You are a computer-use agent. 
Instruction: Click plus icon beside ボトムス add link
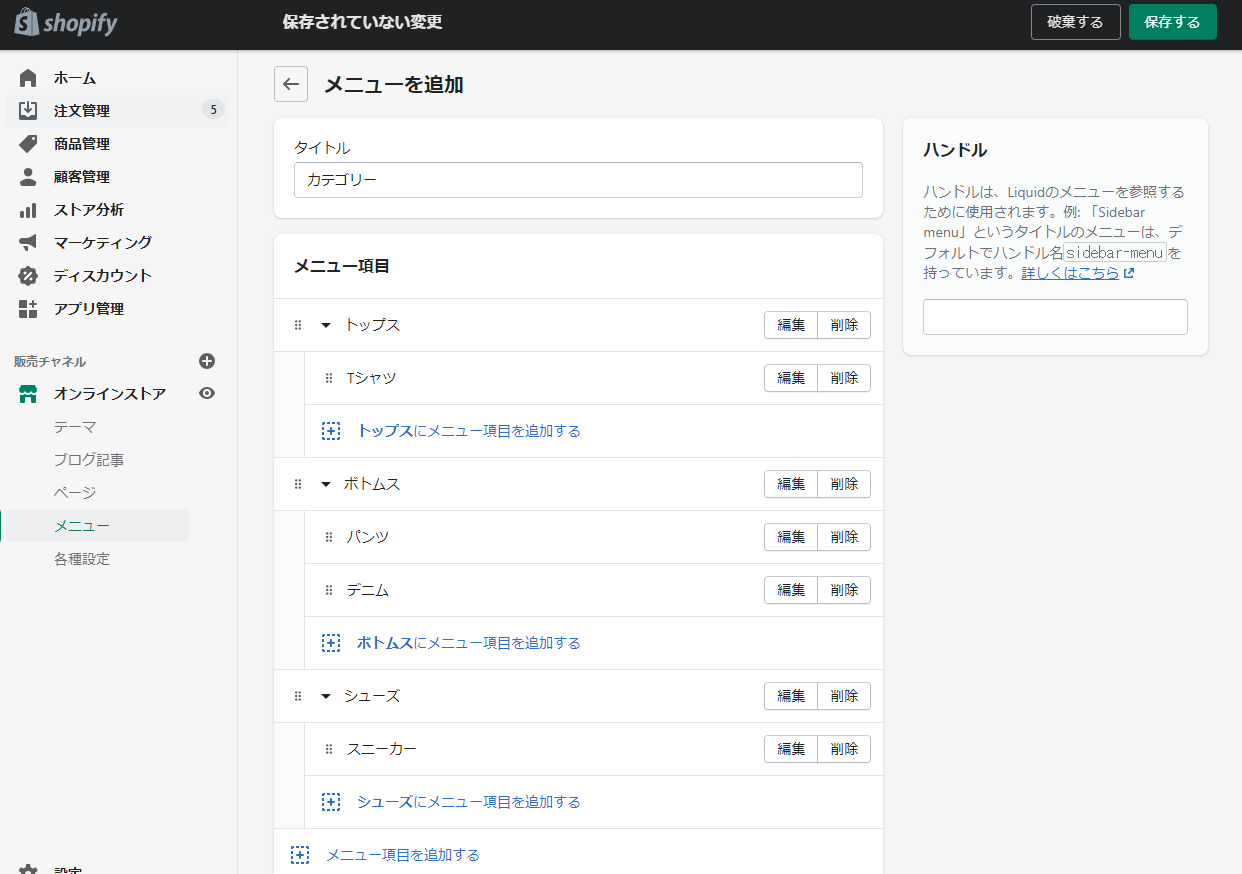331,643
